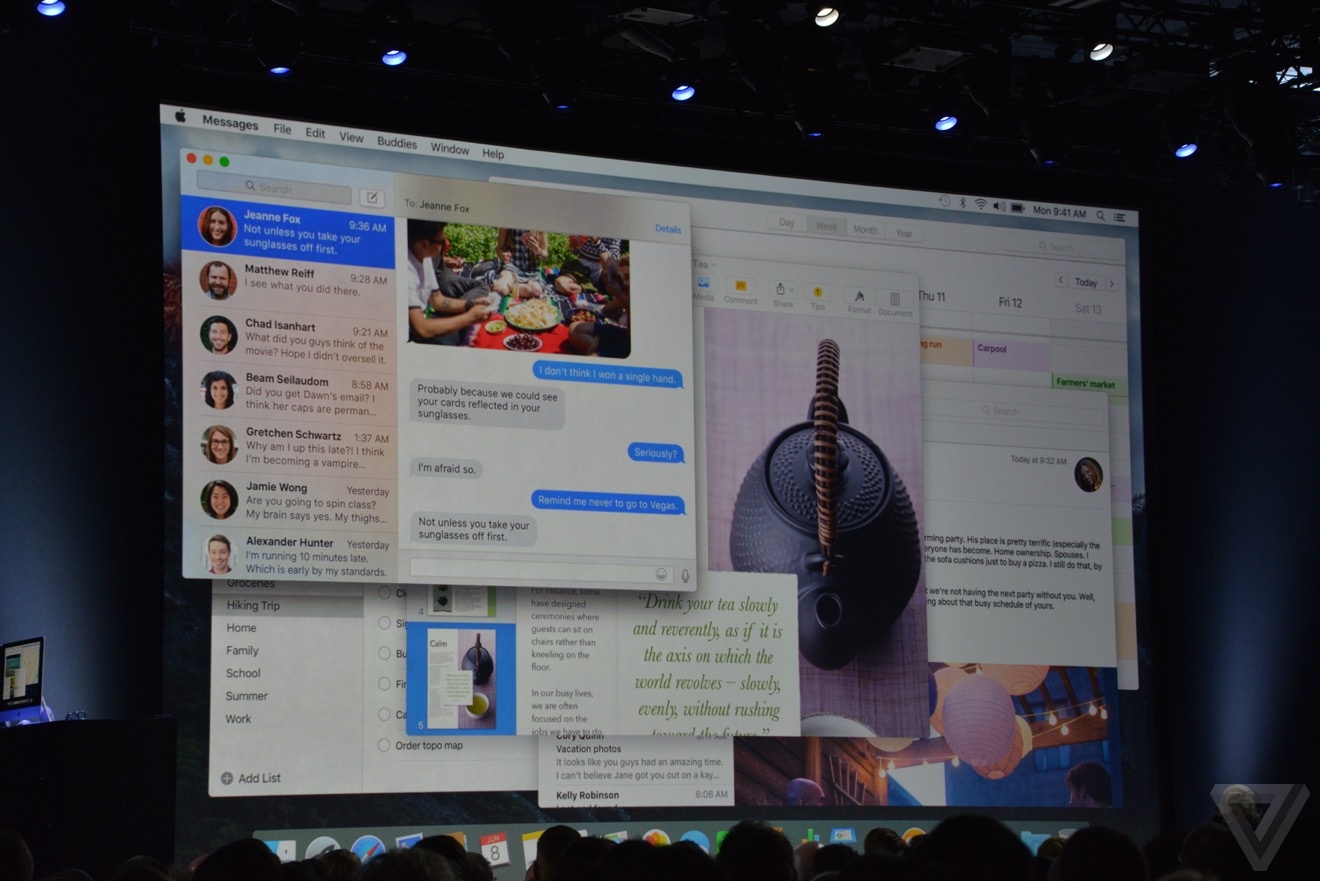Mark the Order topo map reminder complete
Viewport: 1320px width, 881px height.
point(384,745)
